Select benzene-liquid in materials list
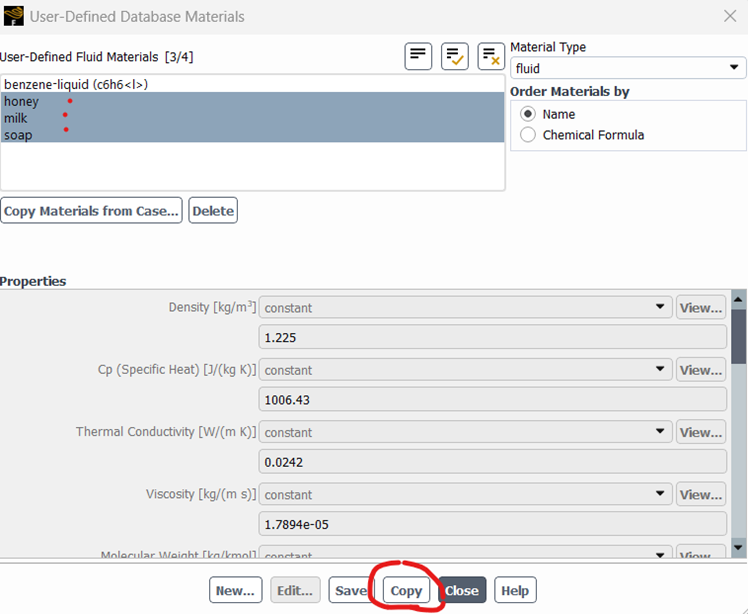This screenshot has height=614, width=748. point(76,84)
